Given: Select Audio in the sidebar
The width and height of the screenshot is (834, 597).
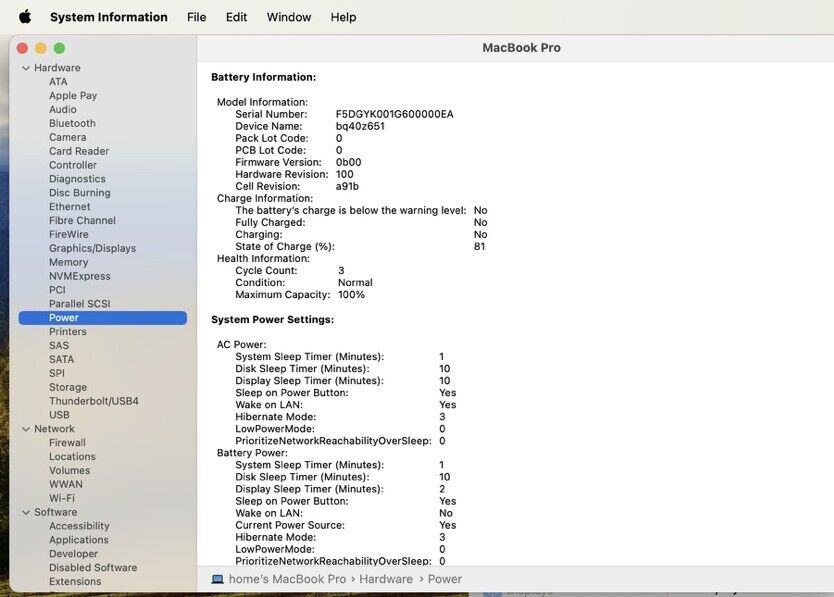Looking at the screenshot, I should (x=63, y=109).
